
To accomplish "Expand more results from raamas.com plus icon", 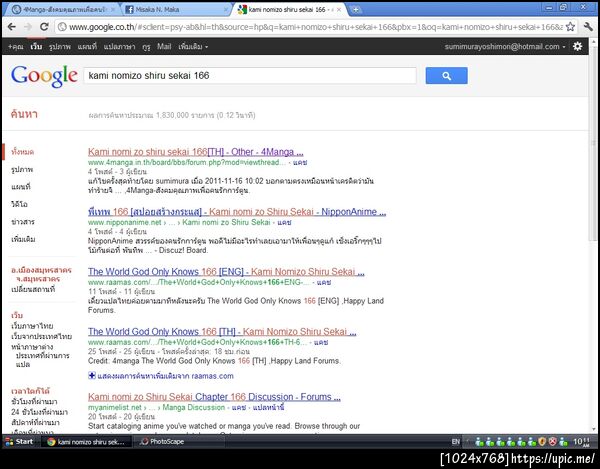I will (x=92, y=375).
